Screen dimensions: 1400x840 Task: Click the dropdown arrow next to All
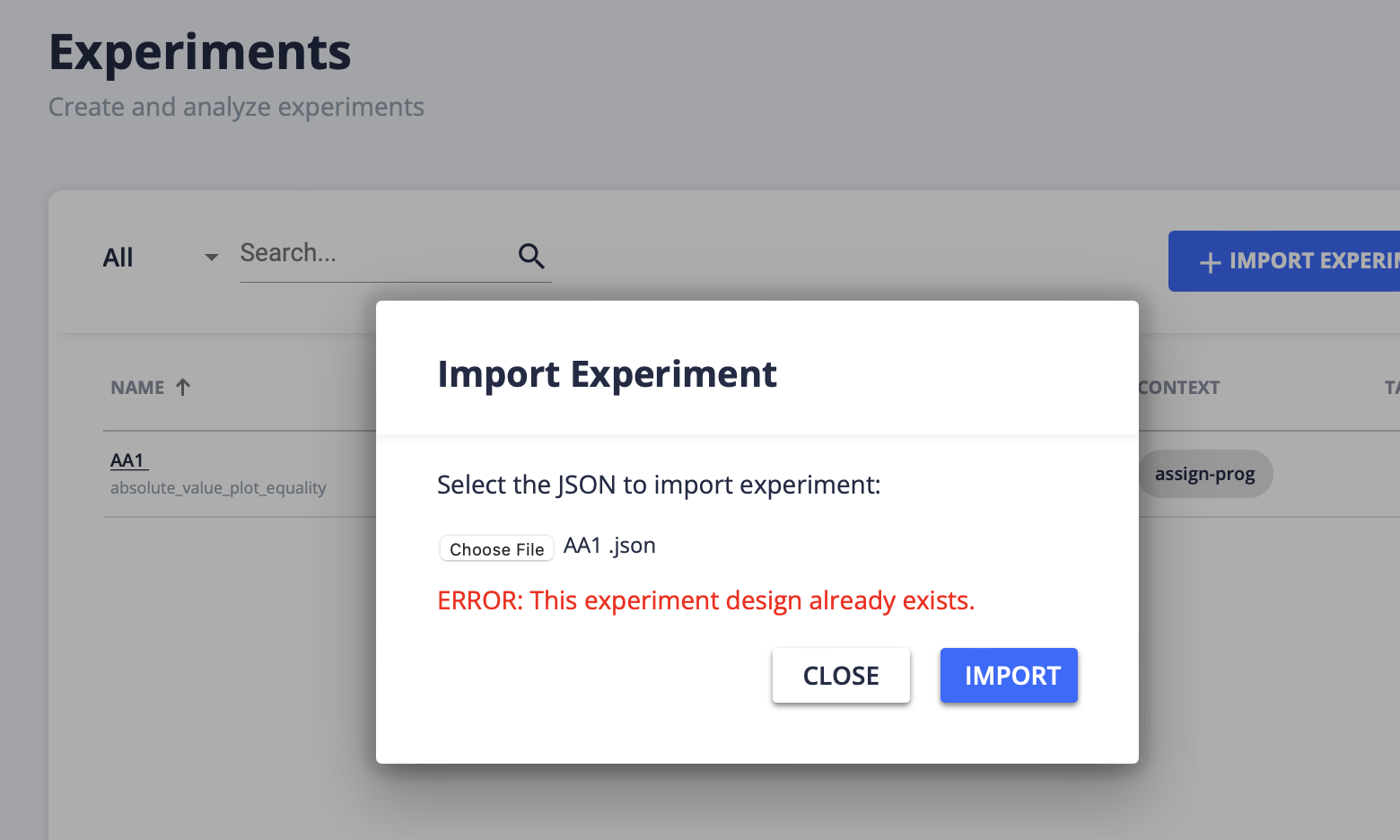[x=210, y=258]
